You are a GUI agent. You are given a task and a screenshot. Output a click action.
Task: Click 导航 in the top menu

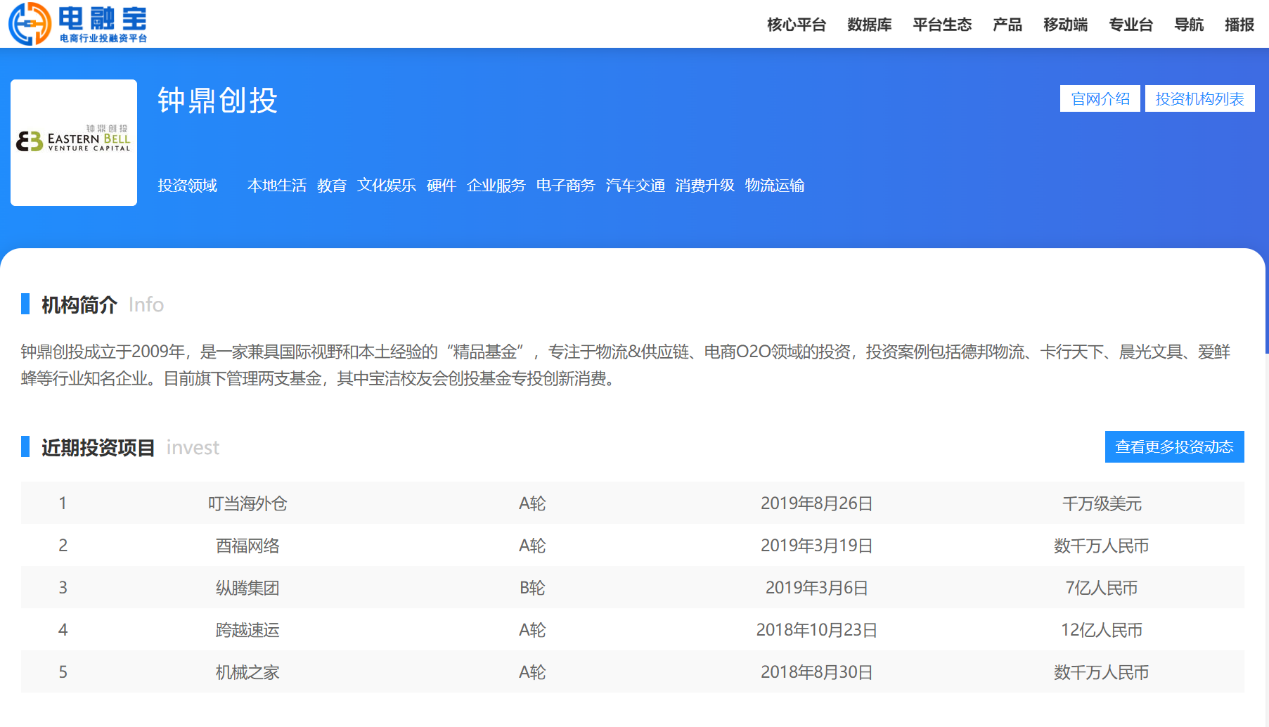tap(1189, 25)
